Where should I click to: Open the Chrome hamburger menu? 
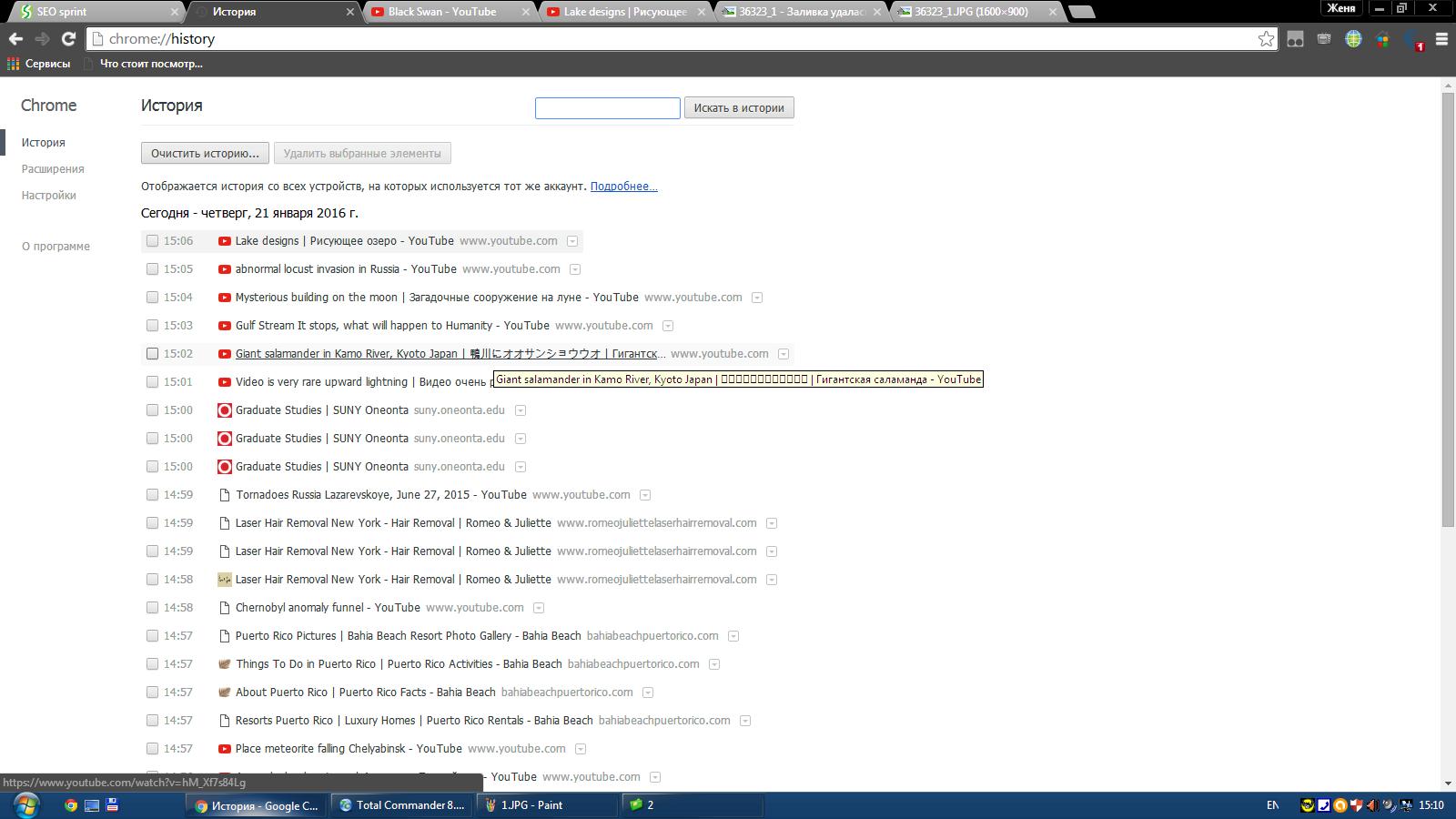tap(1441, 39)
